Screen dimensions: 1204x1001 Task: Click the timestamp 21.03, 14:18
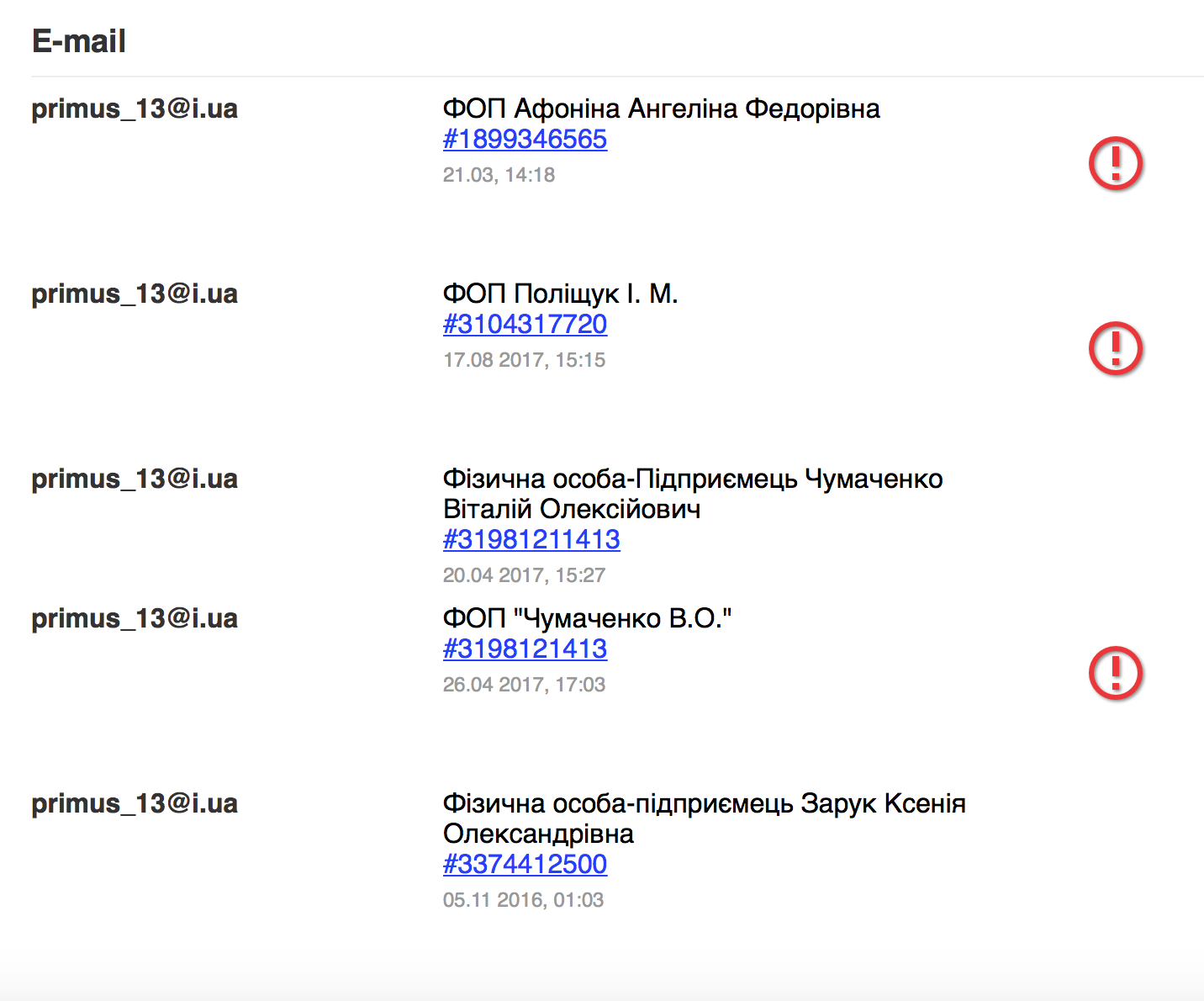coord(499,175)
